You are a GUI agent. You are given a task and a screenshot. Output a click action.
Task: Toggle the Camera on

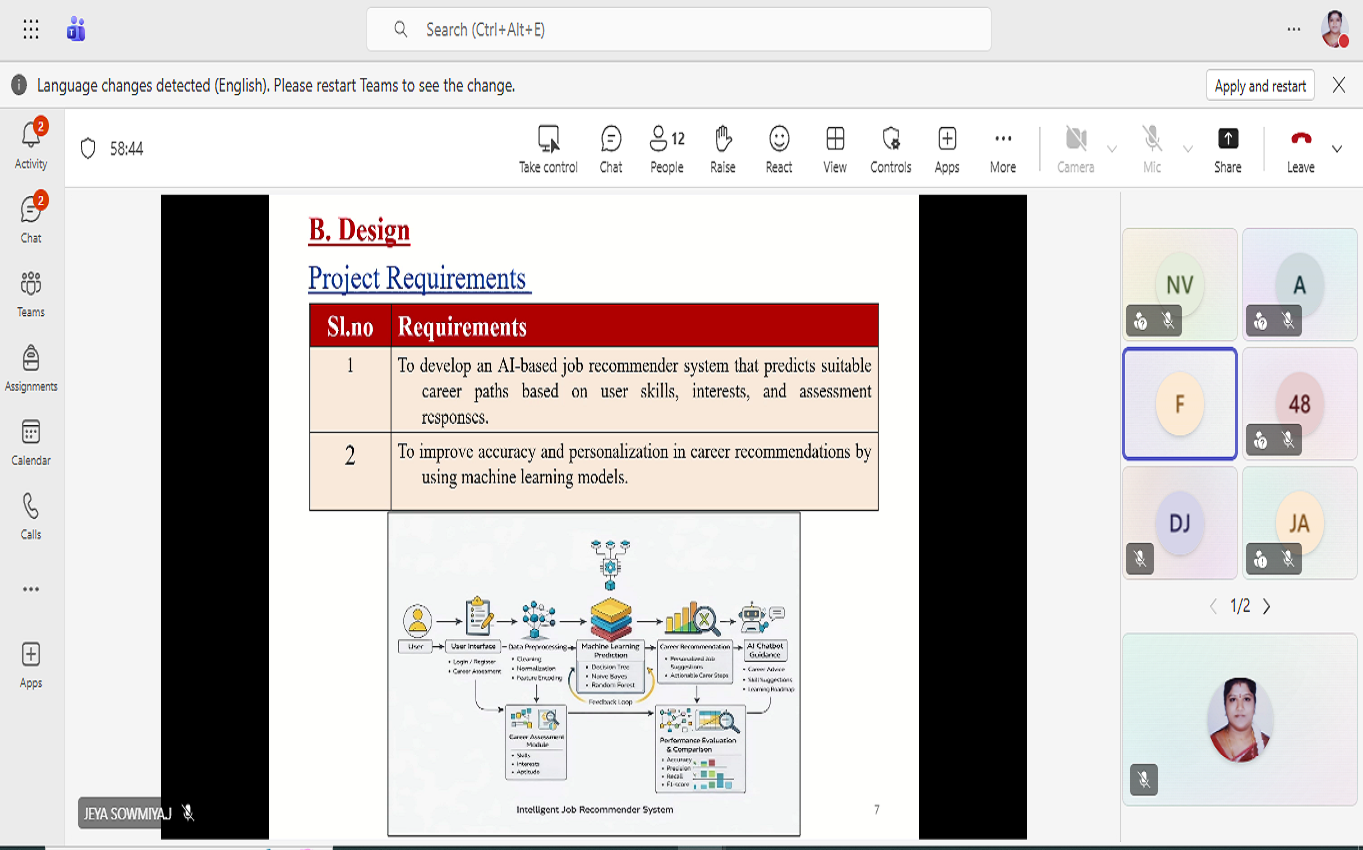tap(1076, 149)
